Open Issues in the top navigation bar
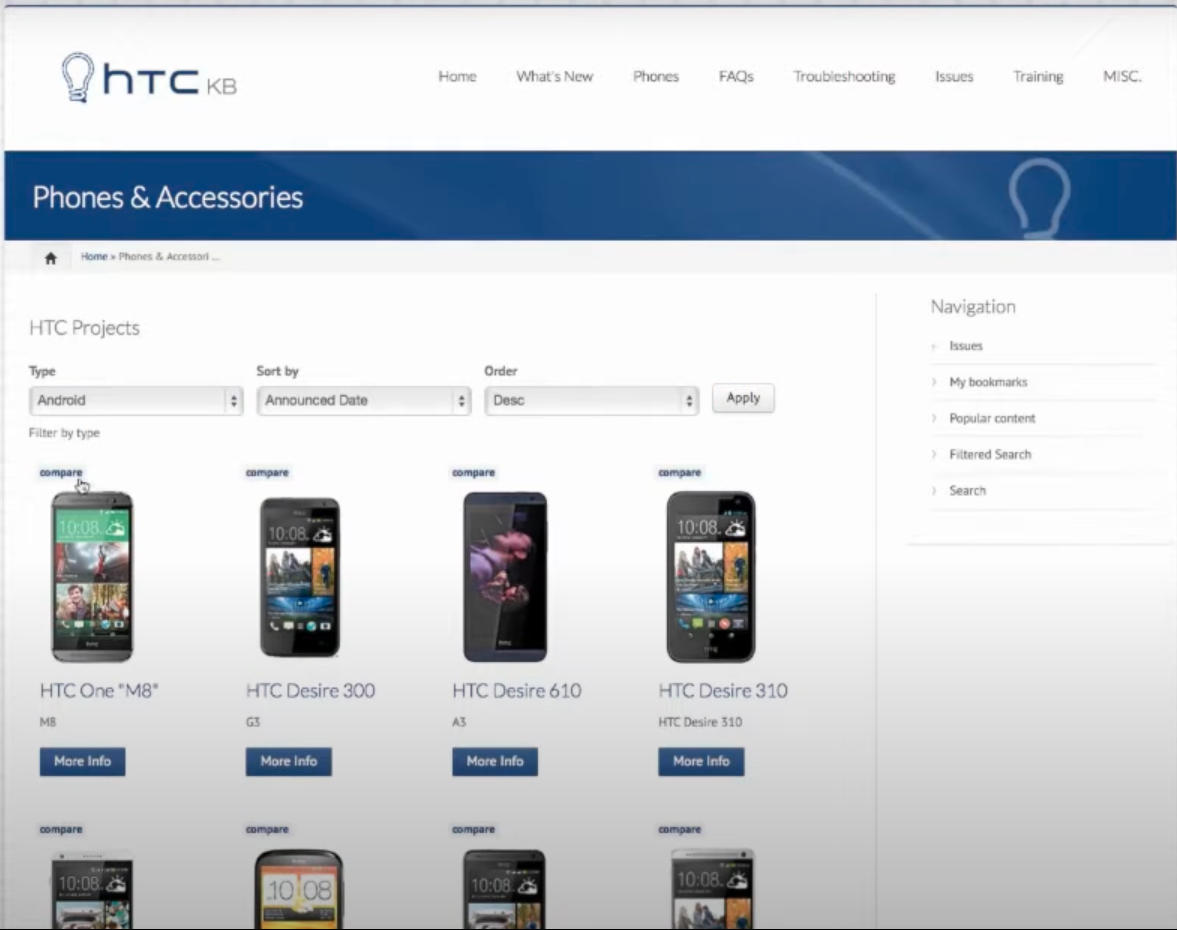1177x930 pixels. point(953,77)
